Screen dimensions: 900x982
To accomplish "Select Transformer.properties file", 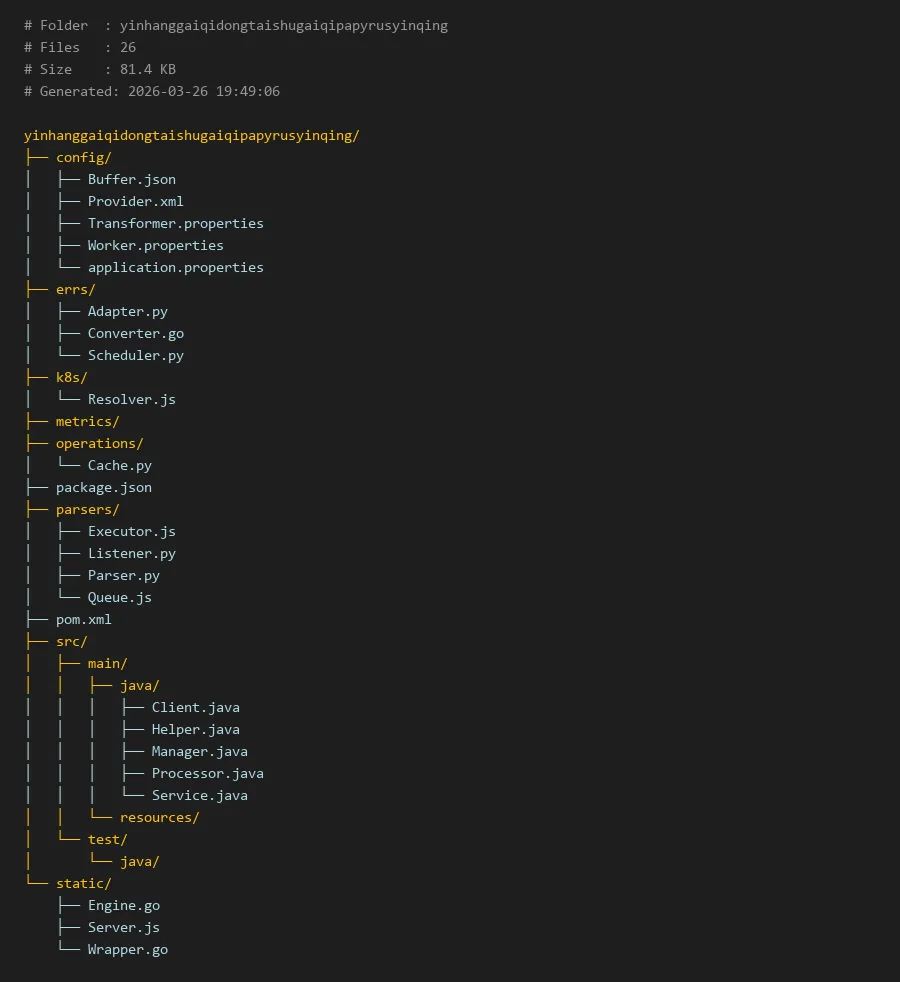I will [x=175, y=223].
